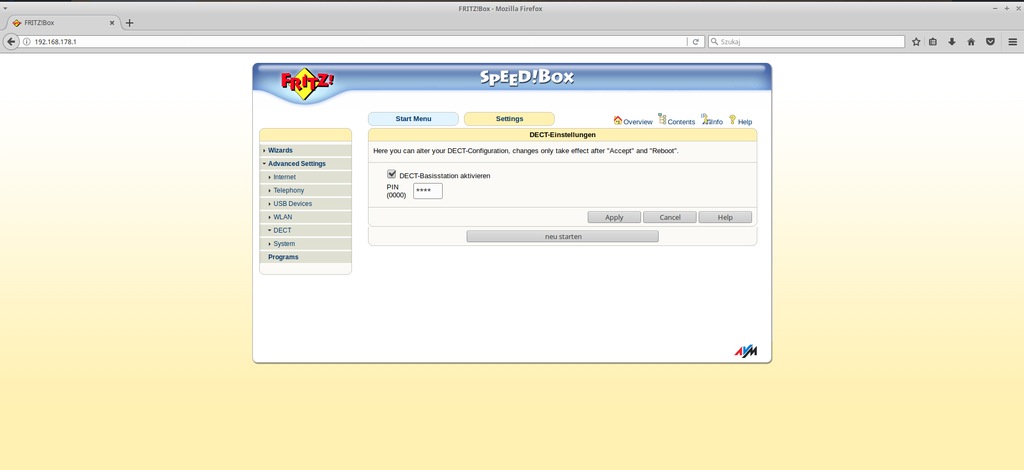This screenshot has width=1024, height=470.
Task: Click the site info icon in address bar
Action: (x=26, y=42)
